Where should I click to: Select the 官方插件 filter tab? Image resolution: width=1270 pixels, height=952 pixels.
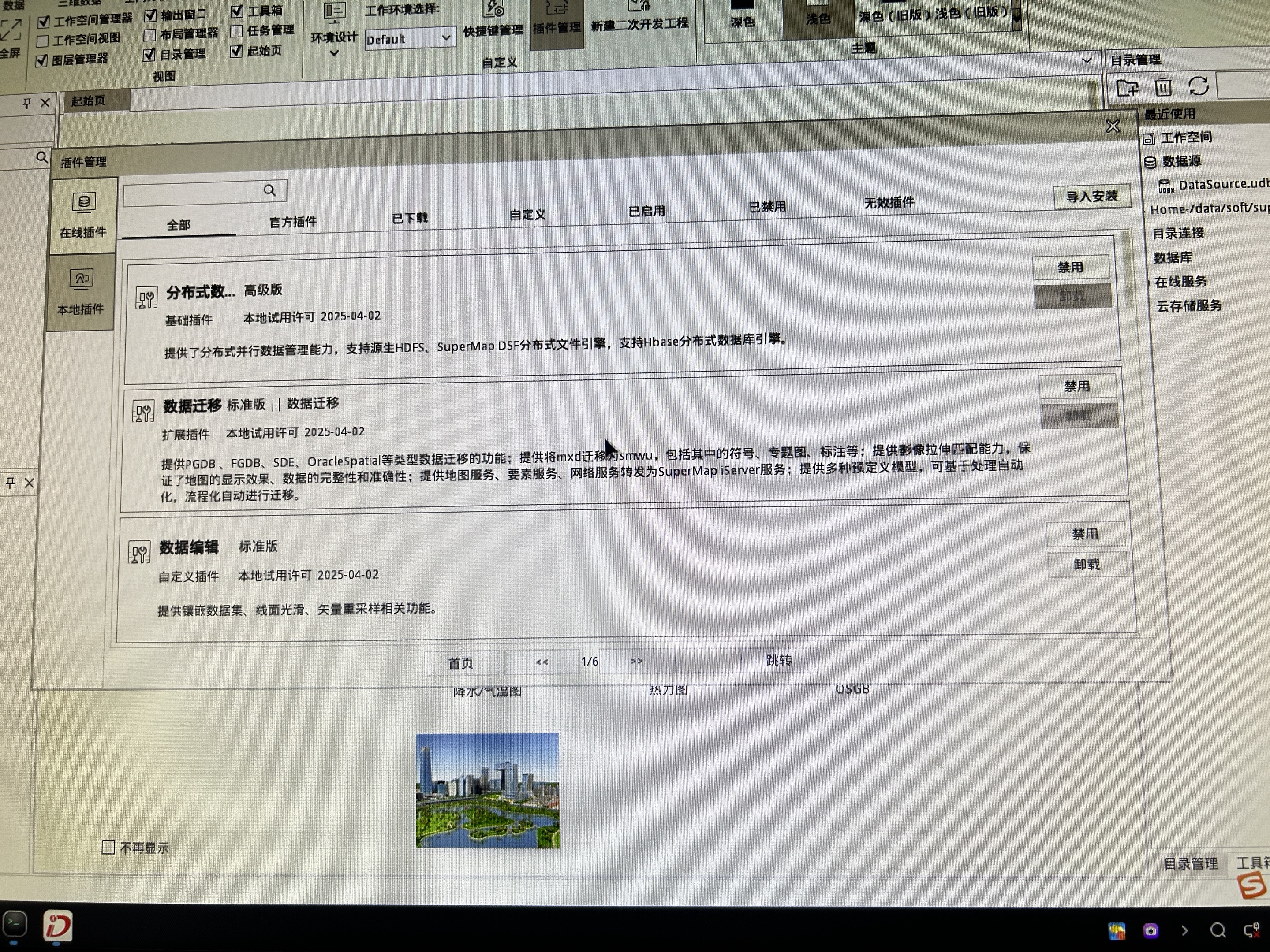pyautogui.click(x=293, y=222)
